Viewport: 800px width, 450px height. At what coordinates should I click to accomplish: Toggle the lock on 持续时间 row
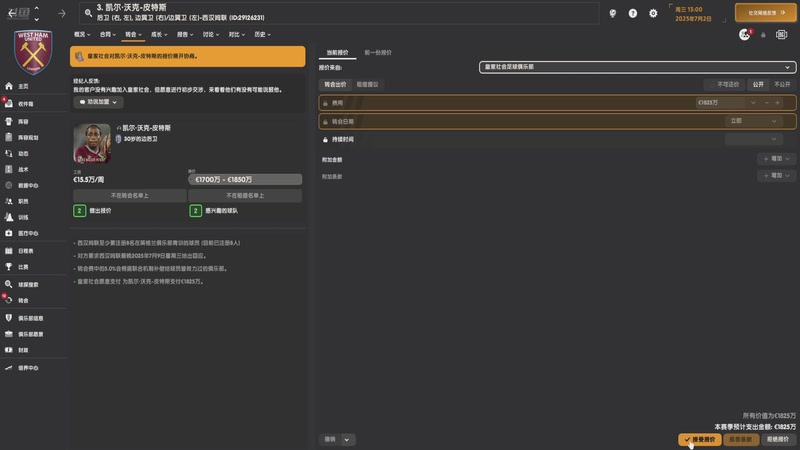[326, 139]
